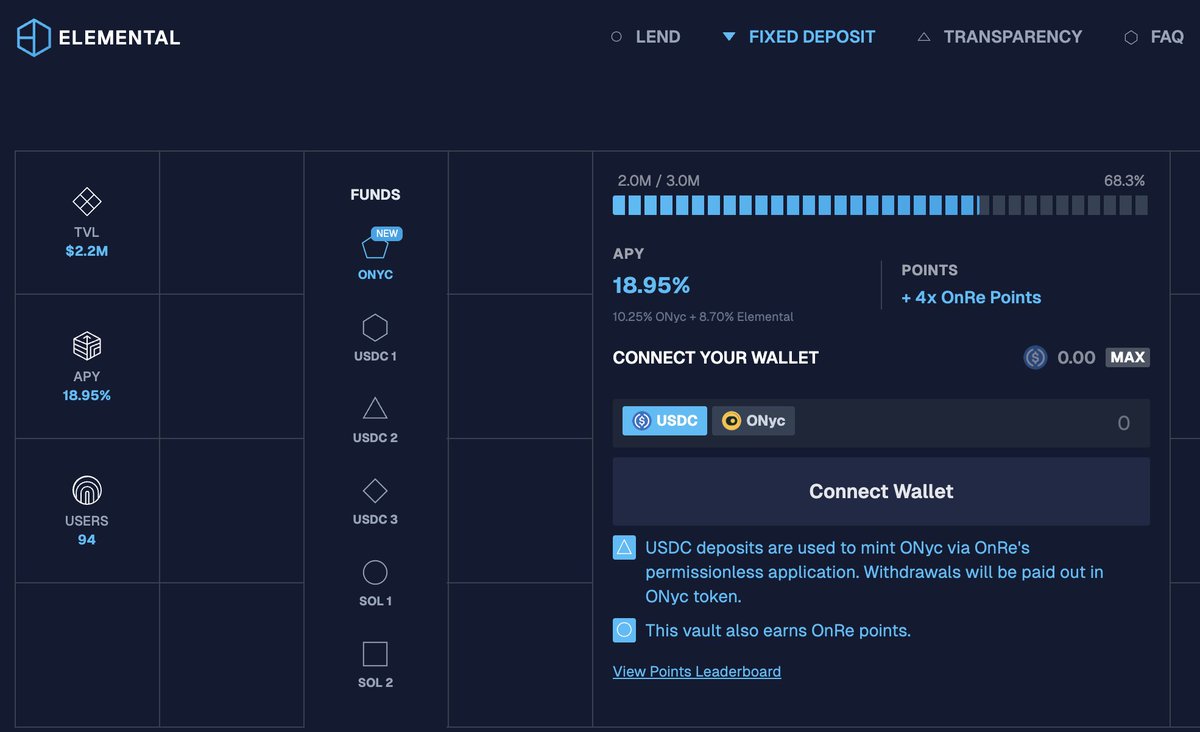Click the 'This vault also earns OnRe points.' text

(778, 630)
